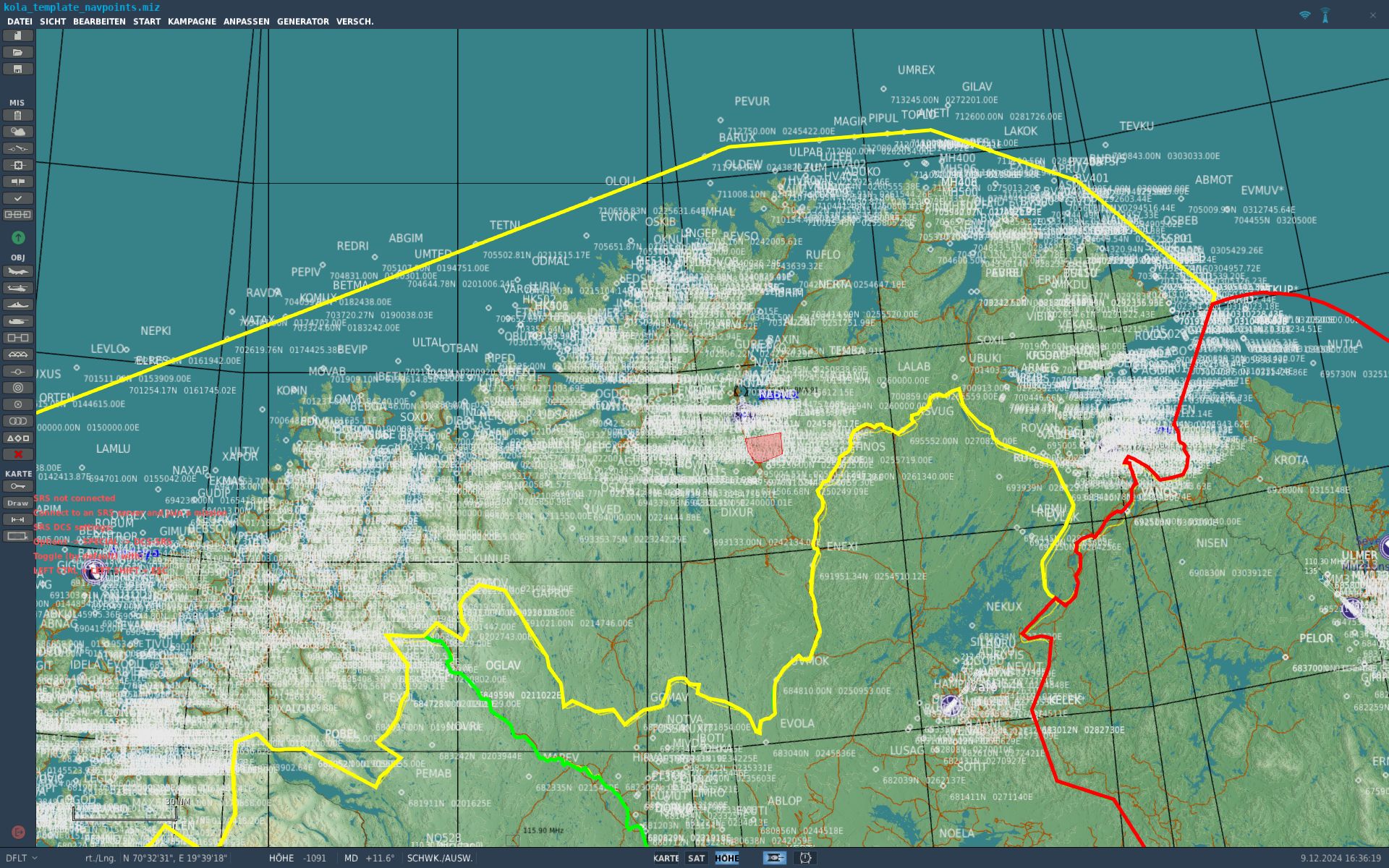Open the GENERATOR menu
Image resolution: width=1389 pixels, height=868 pixels.
pos(304,21)
